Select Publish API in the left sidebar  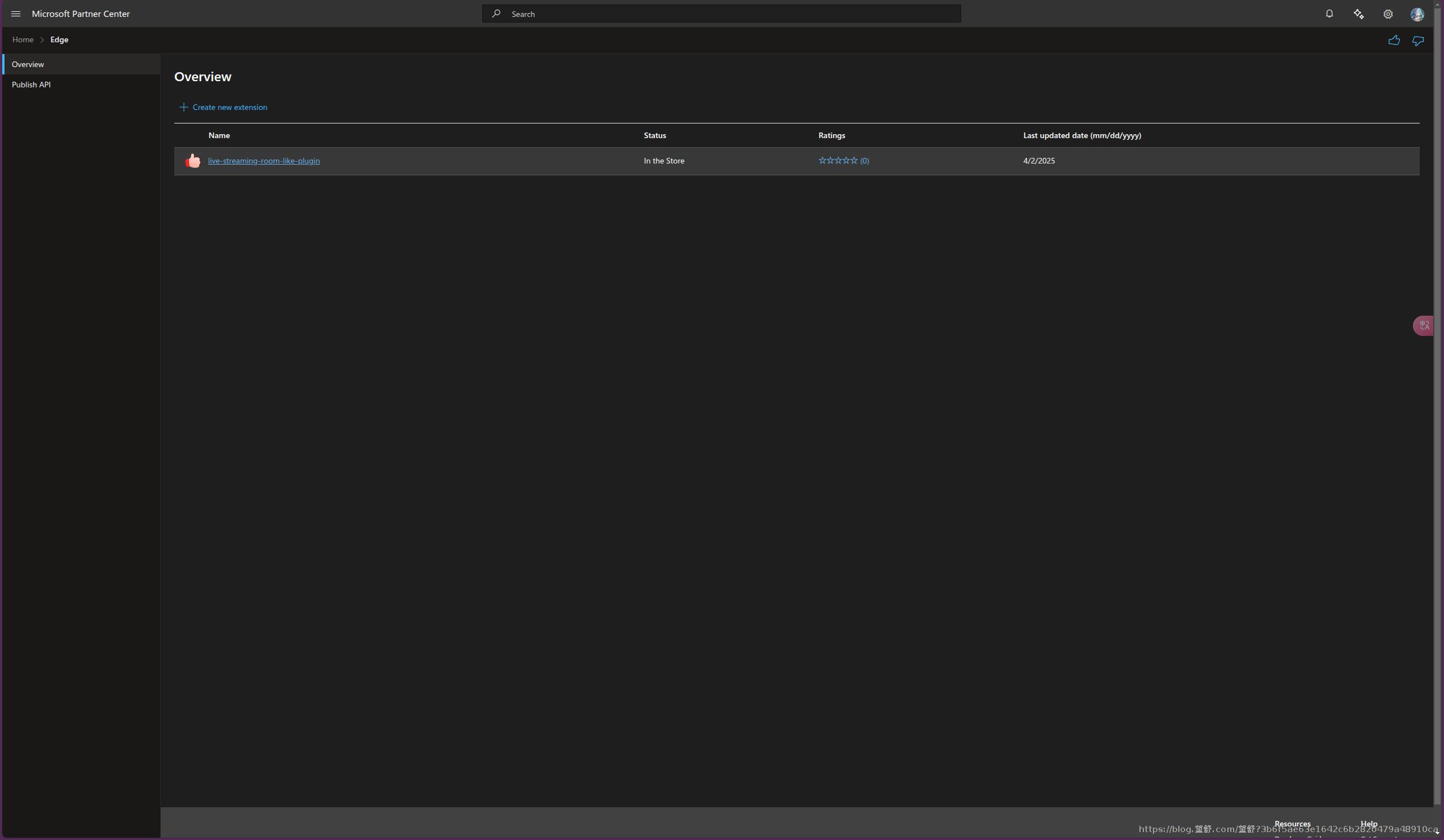tap(31, 85)
